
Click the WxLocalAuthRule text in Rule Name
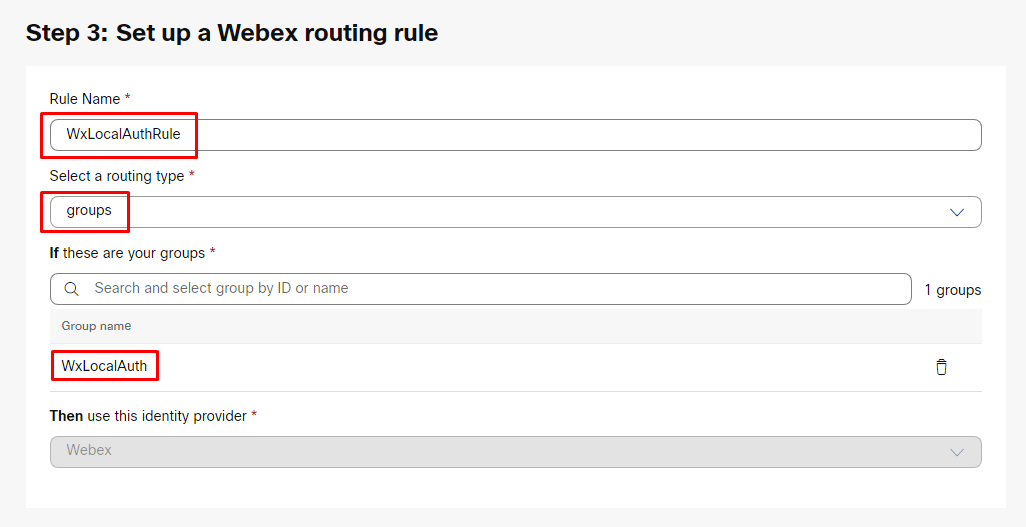coord(123,134)
